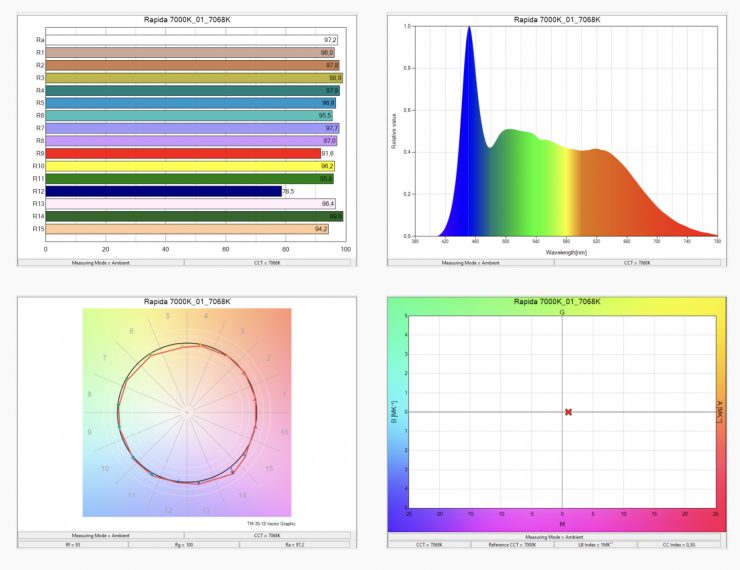Click 'Wavelength[nm]' axis label on spectrum chart

click(x=567, y=254)
